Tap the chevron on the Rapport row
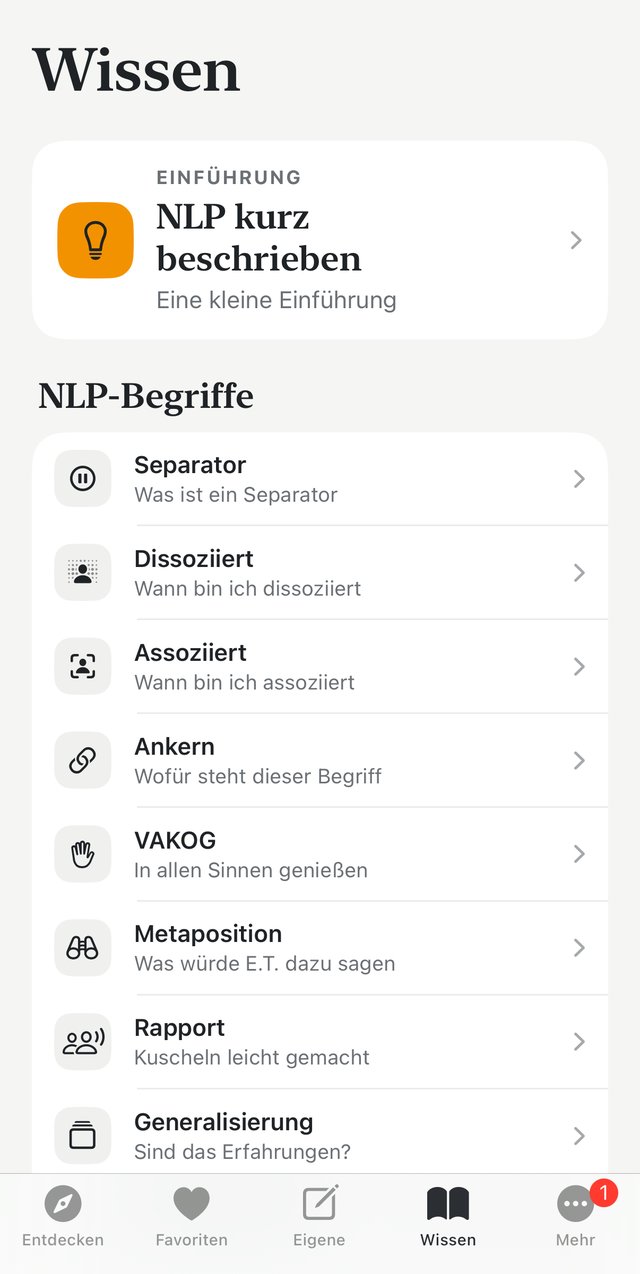 click(579, 1042)
